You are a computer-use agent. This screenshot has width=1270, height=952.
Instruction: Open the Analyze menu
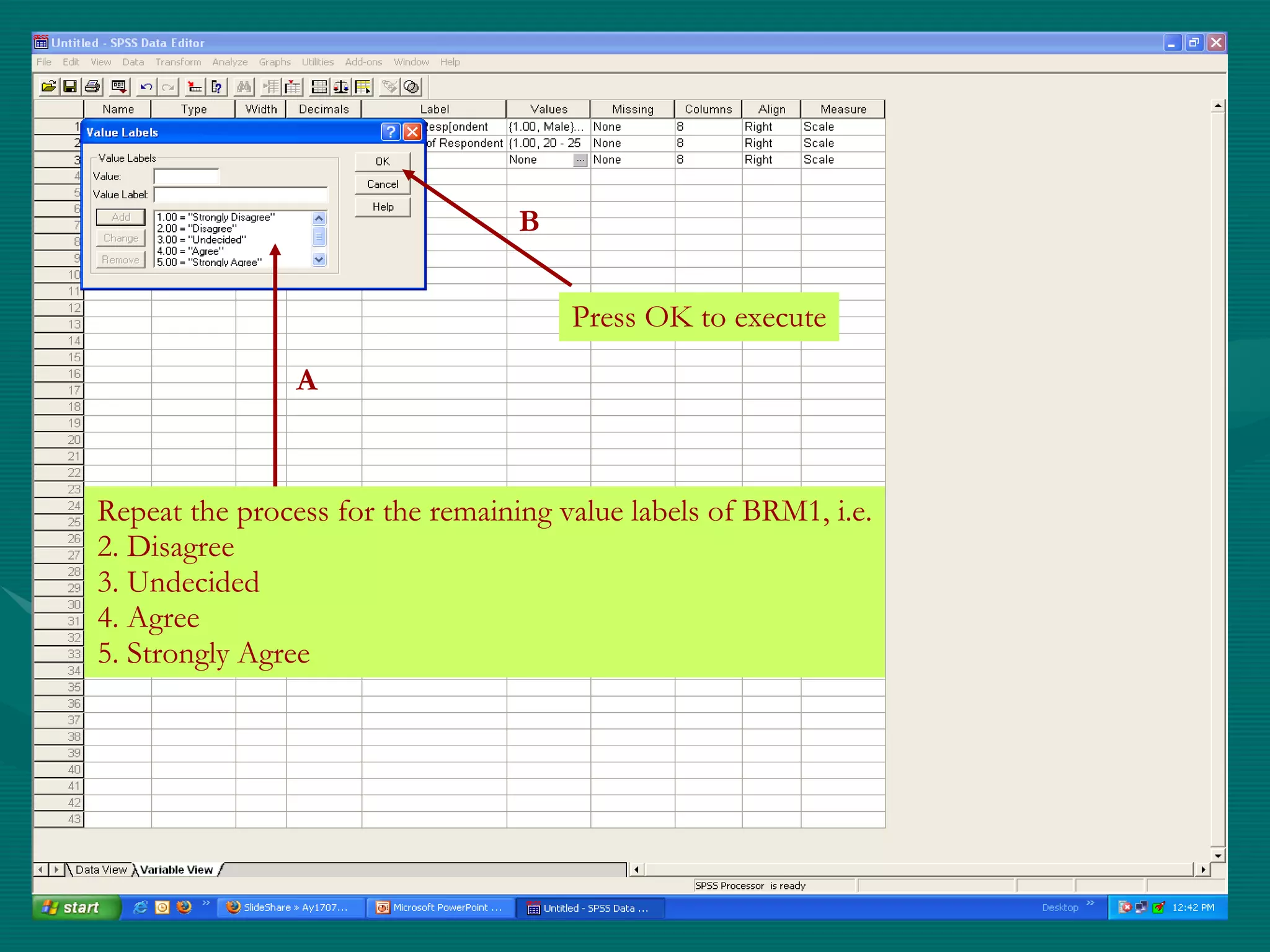229,62
